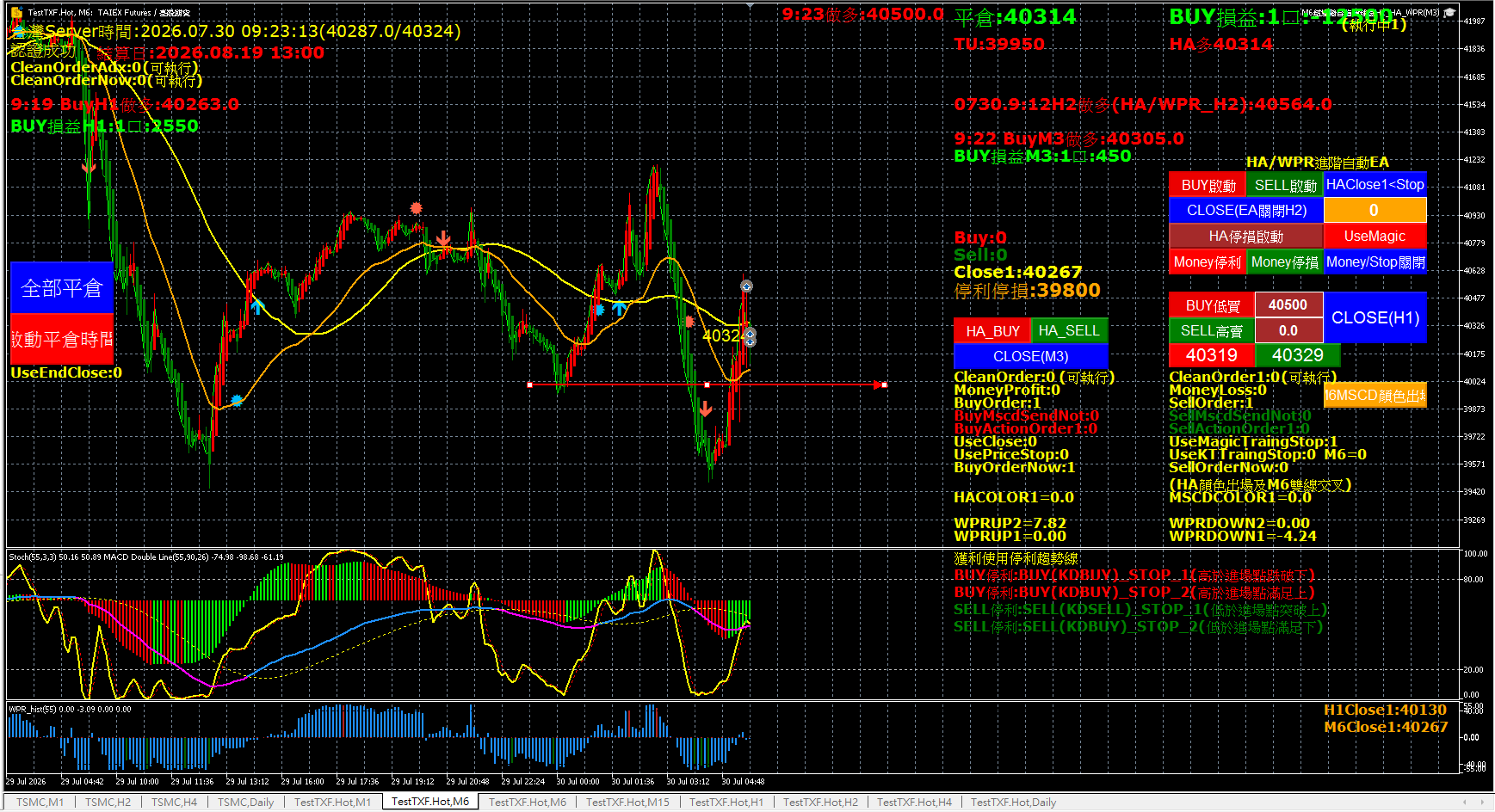
Task: Click the blue CLOSE(M3) button
Action: 1030,356
